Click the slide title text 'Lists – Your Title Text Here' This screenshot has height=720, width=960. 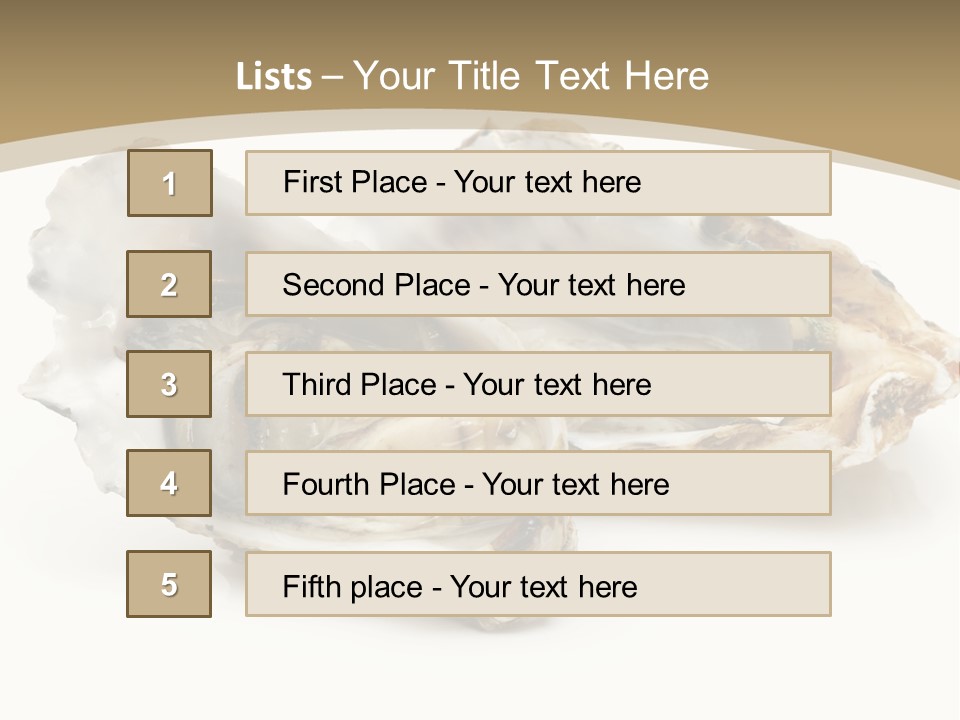(472, 76)
